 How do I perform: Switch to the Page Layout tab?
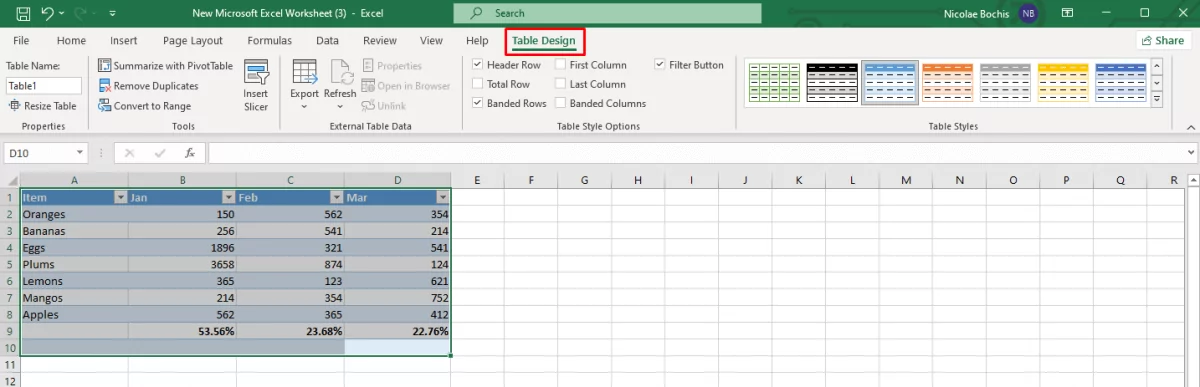click(x=193, y=41)
